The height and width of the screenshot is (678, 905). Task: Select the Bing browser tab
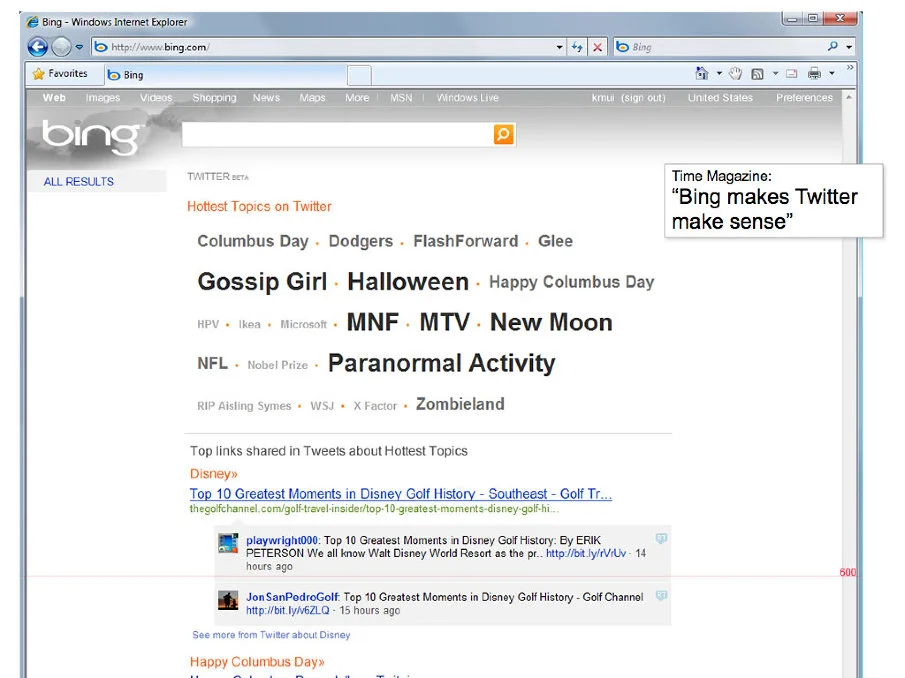pos(225,75)
